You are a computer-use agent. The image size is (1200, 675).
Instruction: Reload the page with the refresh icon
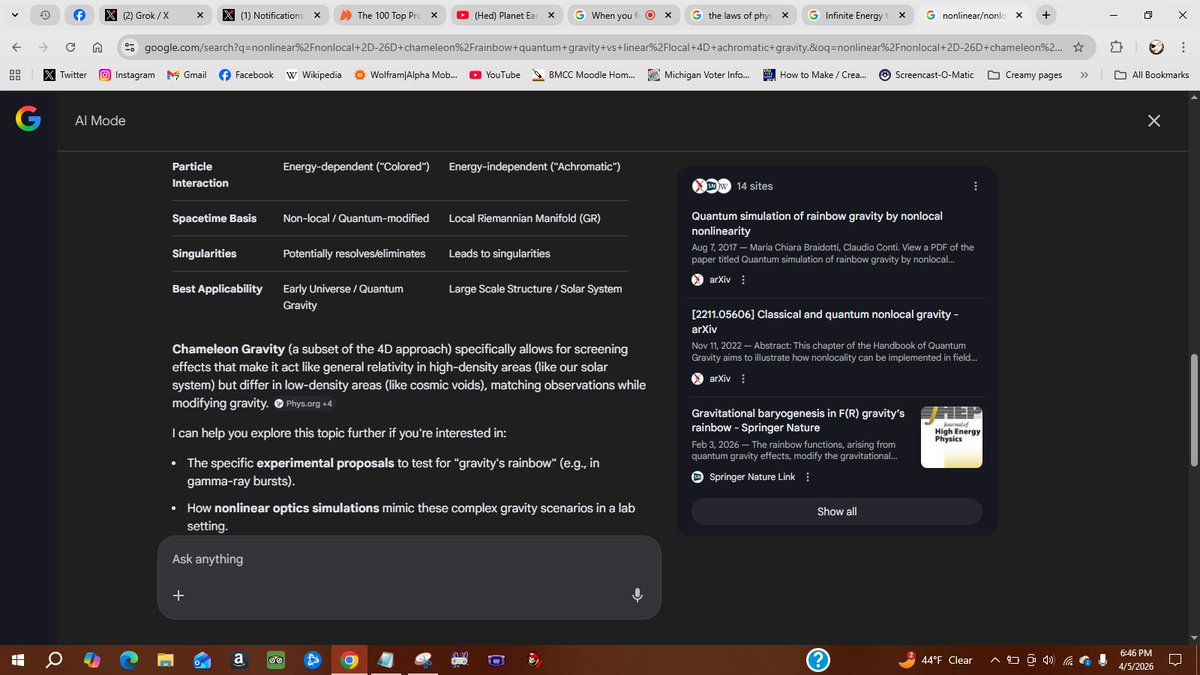tap(71, 47)
